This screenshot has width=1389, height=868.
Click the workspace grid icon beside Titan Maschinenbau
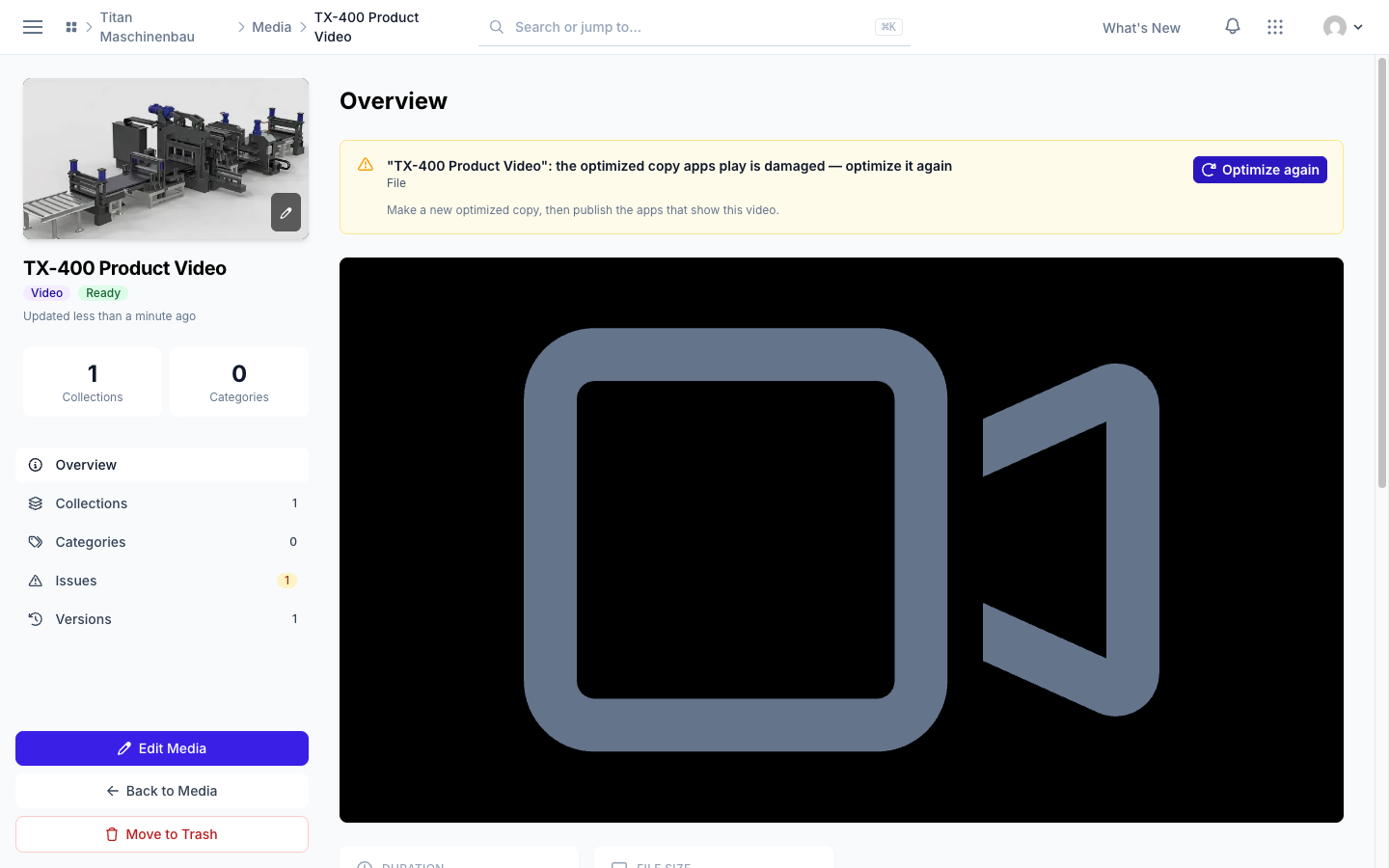pos(71,27)
